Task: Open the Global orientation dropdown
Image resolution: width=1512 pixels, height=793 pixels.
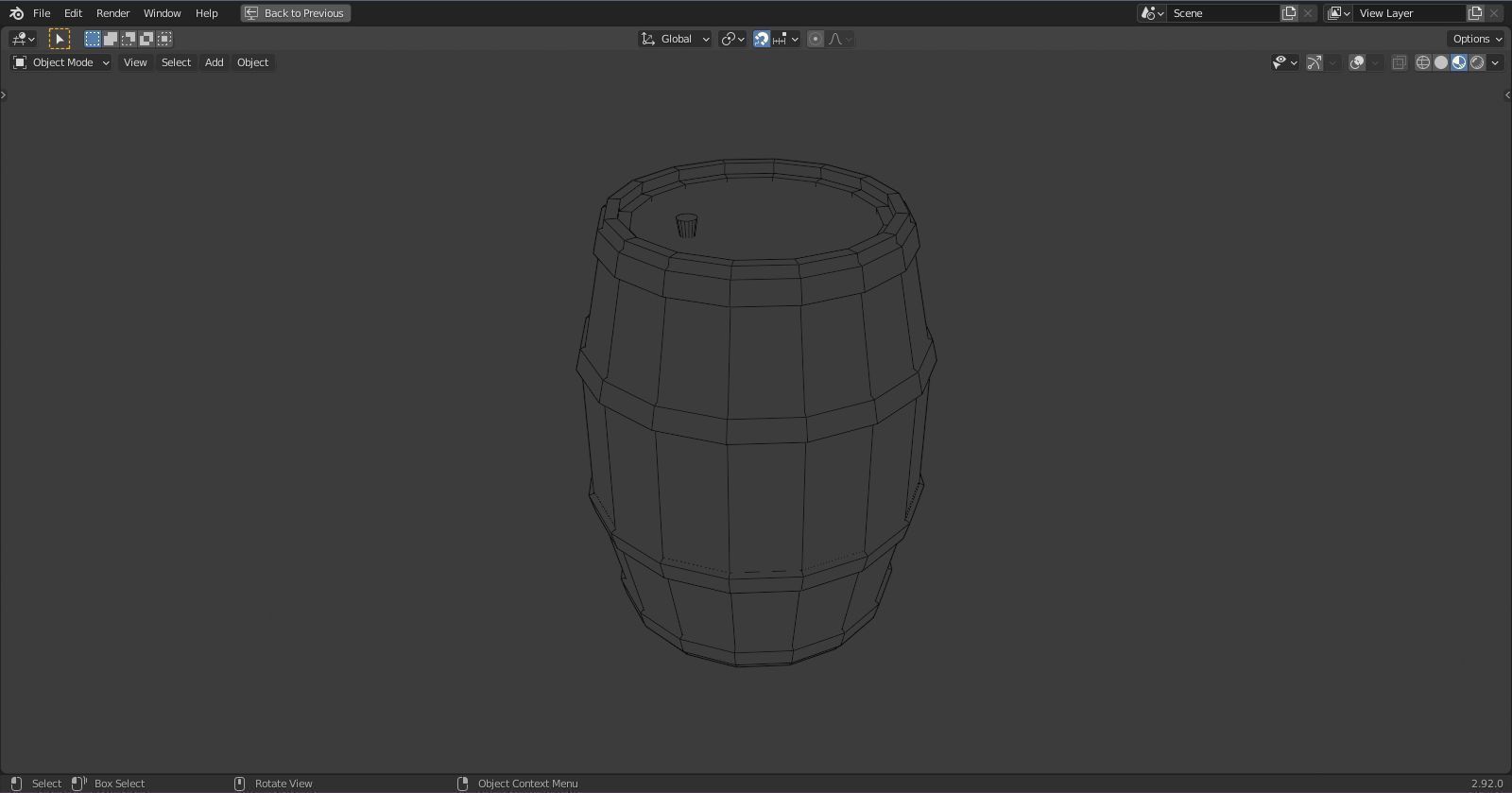Action: 675,39
